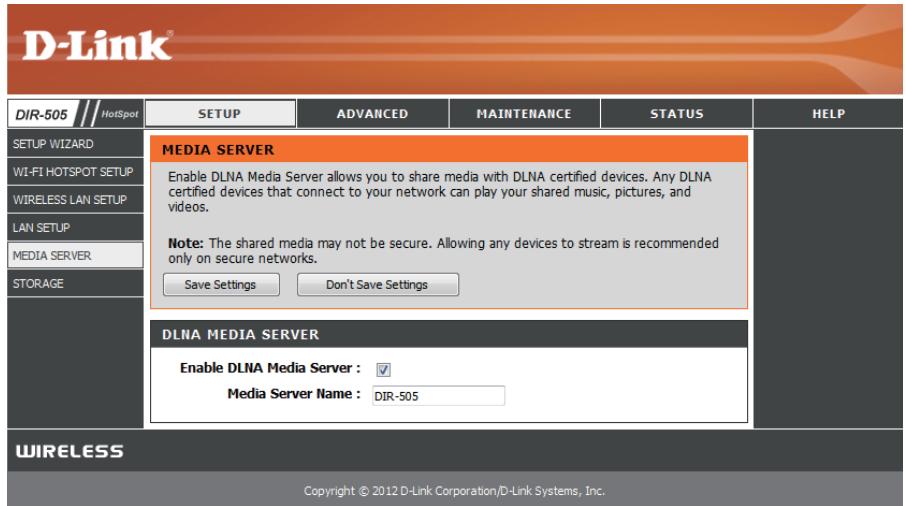
Task: Click the WIRELESS footer logo
Action: (70, 451)
